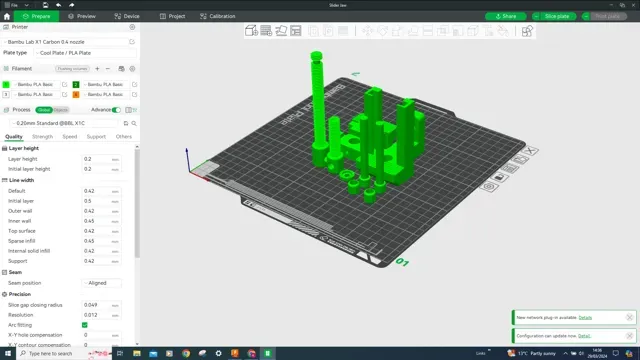Dismiss the network plug-in notification
The width and height of the screenshot is (640, 360).
point(629,318)
